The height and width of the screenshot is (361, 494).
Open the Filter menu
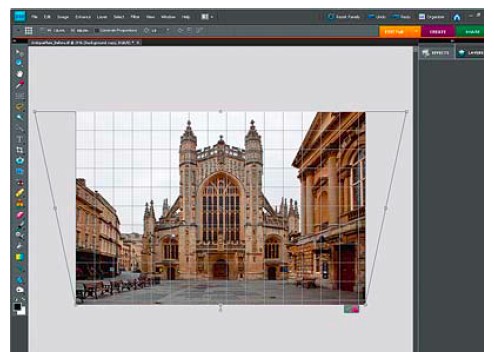[x=135, y=17]
